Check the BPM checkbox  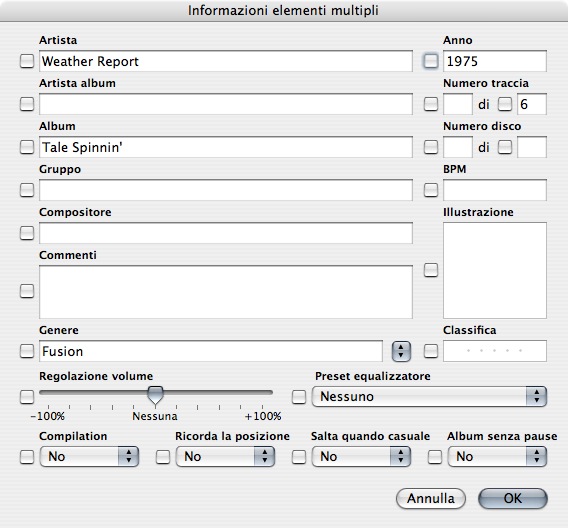click(x=431, y=190)
